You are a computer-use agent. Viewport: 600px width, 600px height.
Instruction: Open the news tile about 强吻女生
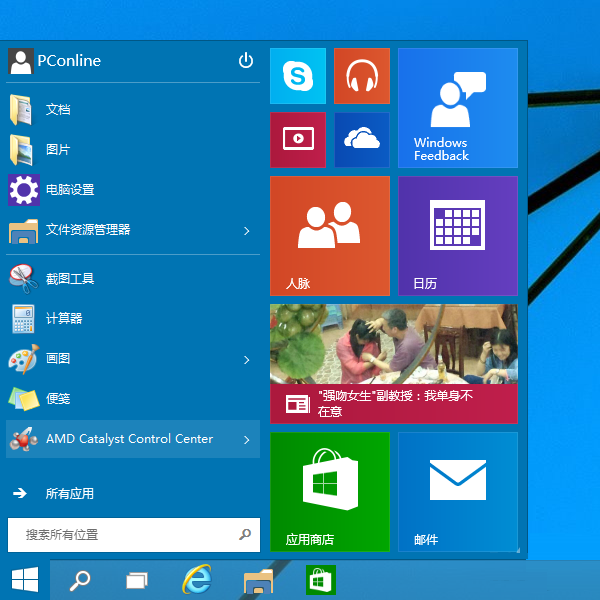394,364
